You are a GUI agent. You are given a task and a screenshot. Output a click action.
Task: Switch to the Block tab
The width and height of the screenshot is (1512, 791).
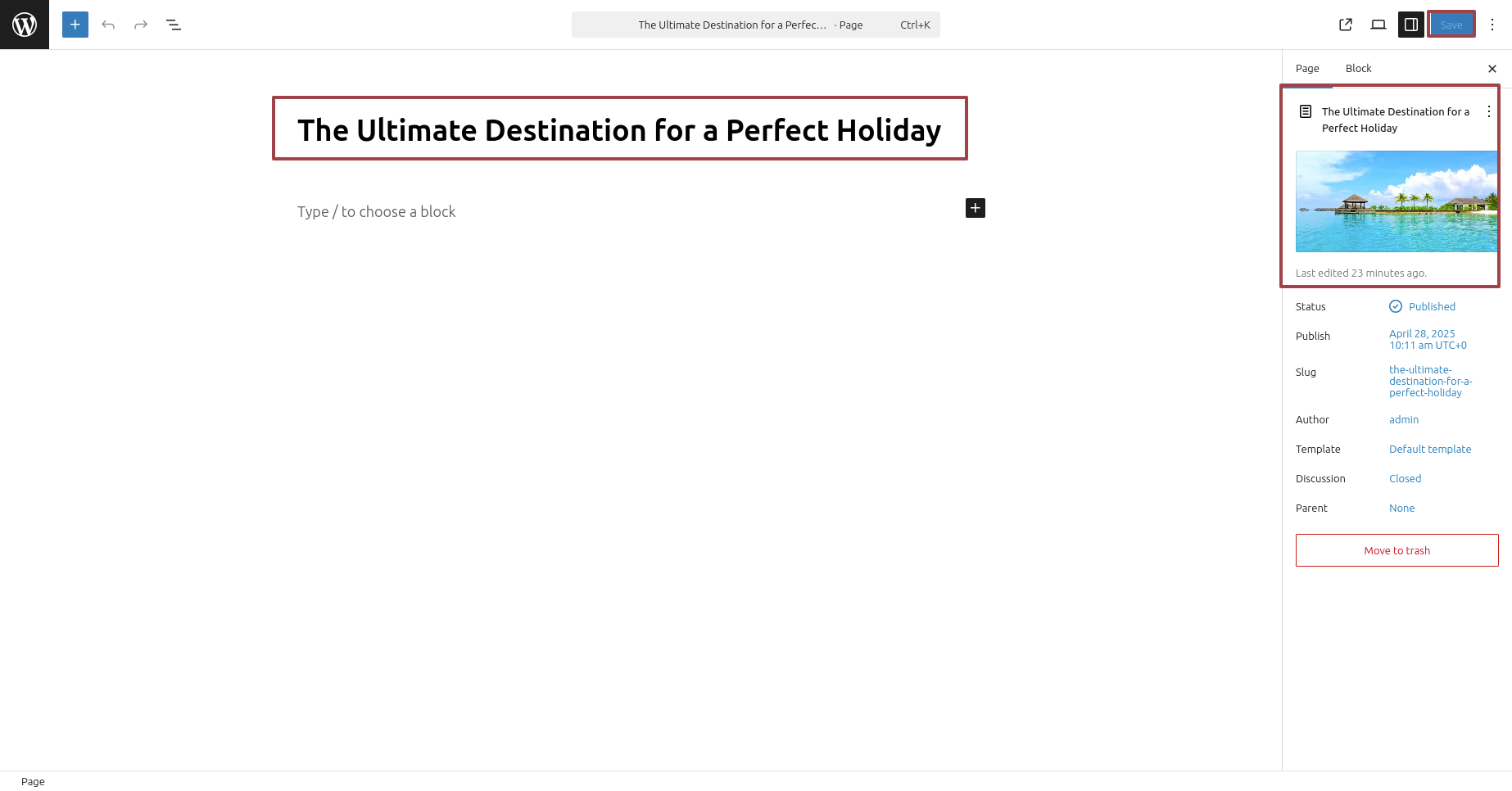pyautogui.click(x=1358, y=69)
